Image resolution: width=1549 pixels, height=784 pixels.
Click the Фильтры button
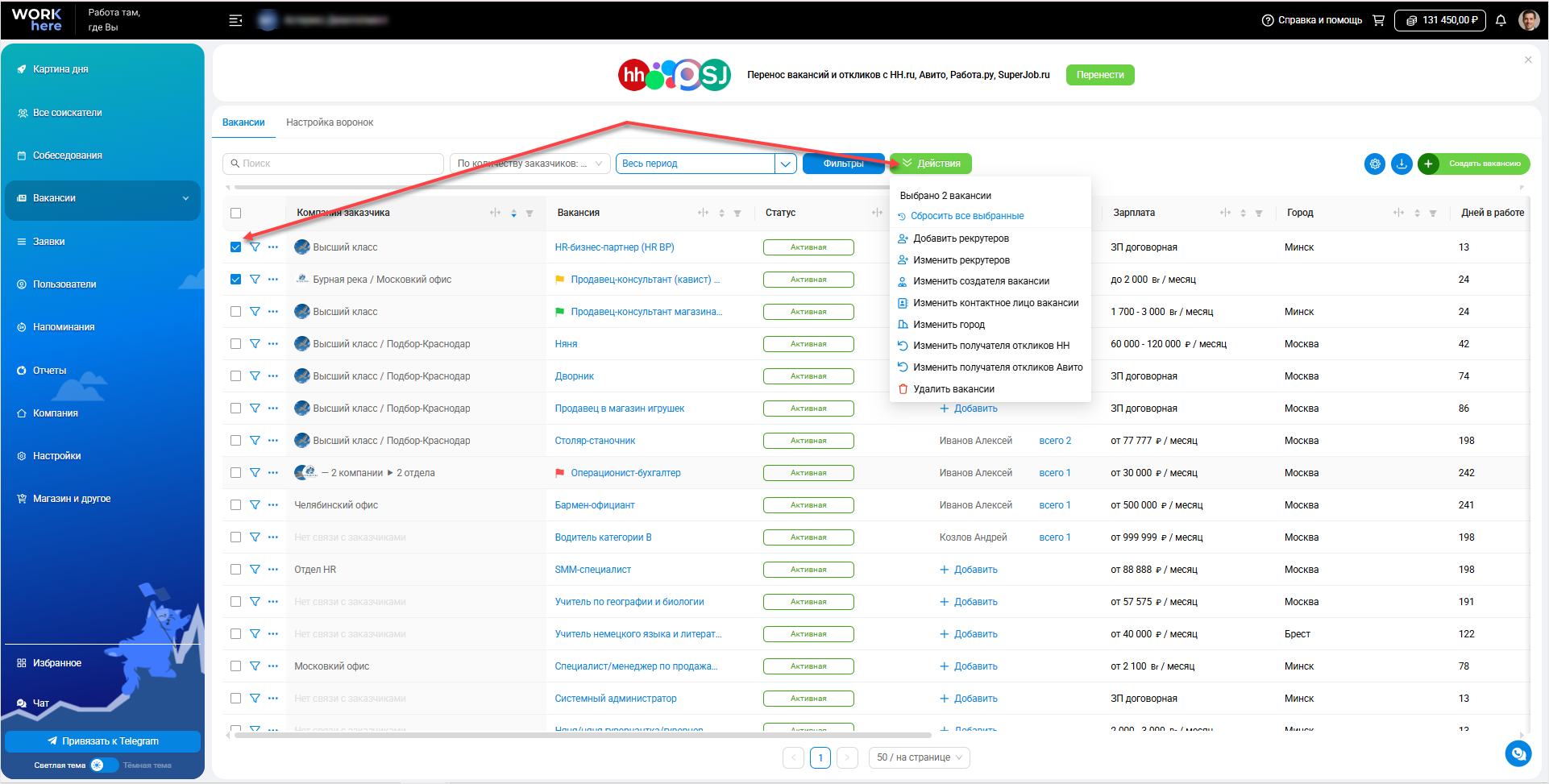[x=843, y=164]
